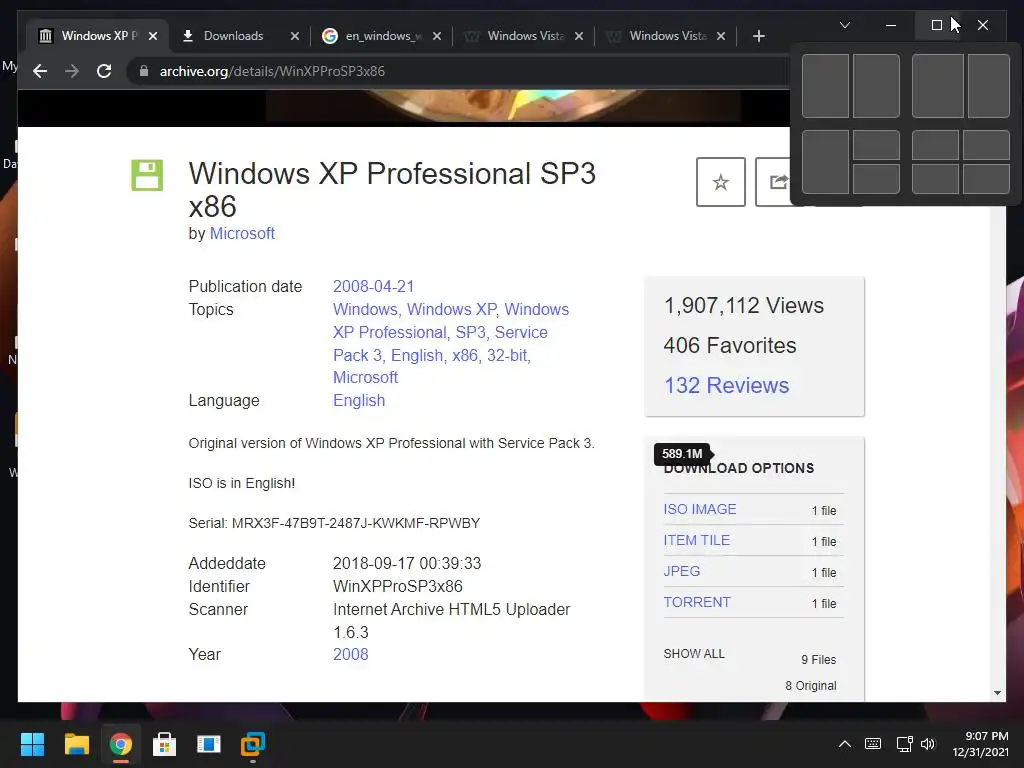Screen dimensions: 1024x768
Task: Open publication date 2008-04-21 link
Action: (x=374, y=286)
